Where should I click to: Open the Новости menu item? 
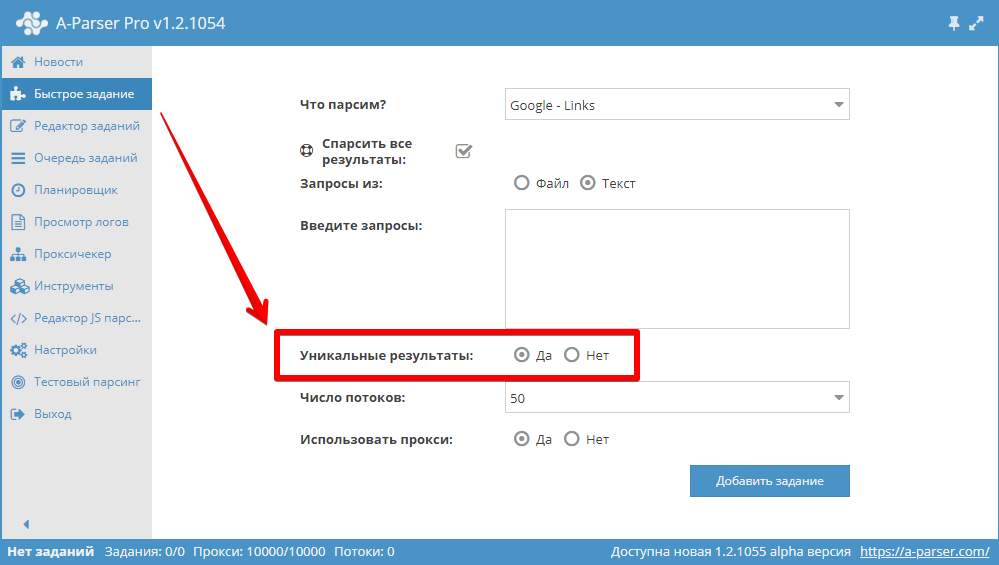76,62
